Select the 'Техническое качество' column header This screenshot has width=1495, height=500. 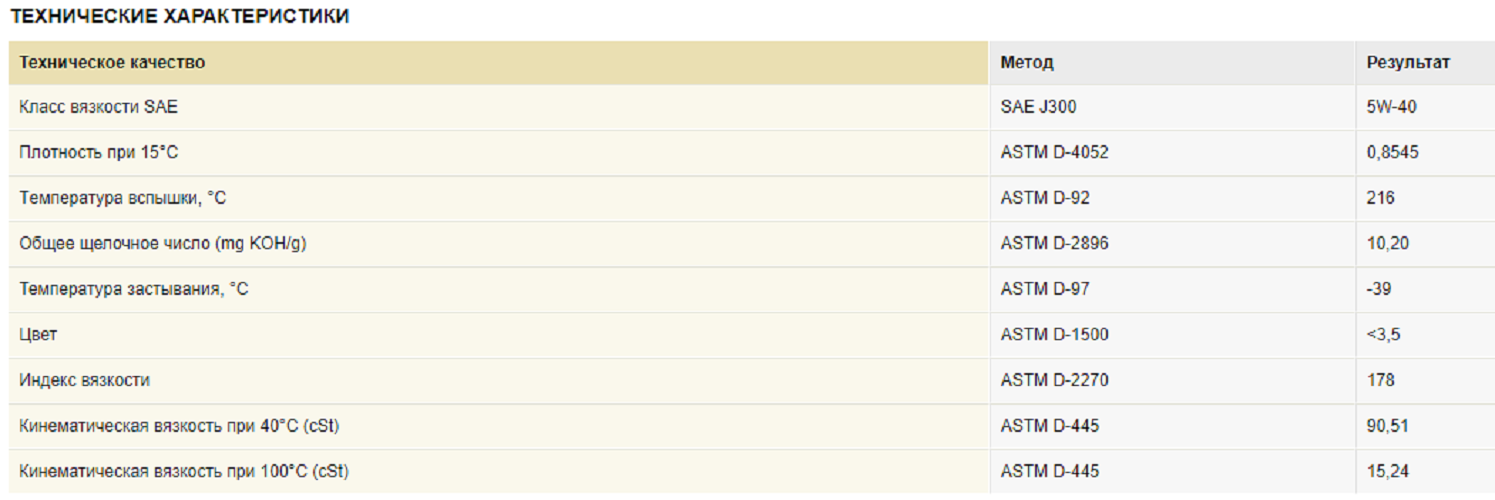click(x=112, y=62)
